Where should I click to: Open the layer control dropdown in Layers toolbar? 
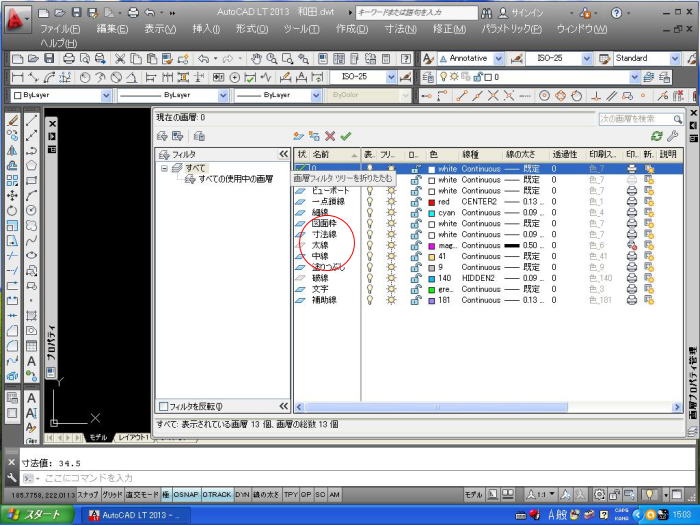coord(635,77)
